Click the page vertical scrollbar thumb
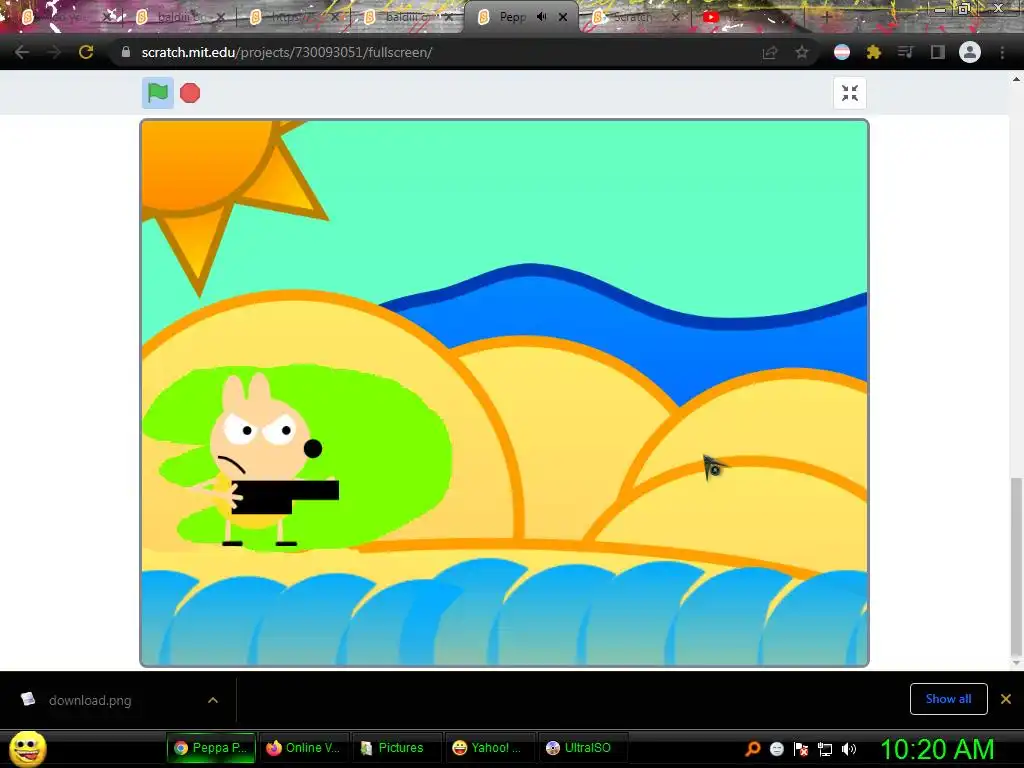Screen dimensions: 1024x768 1016,567
